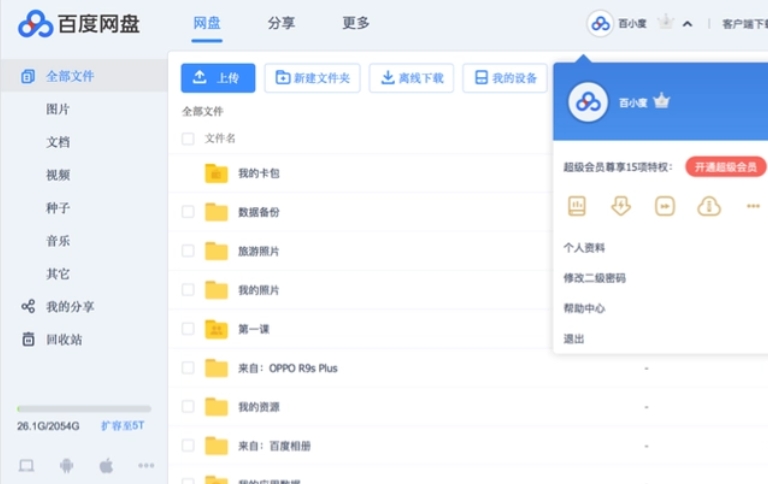Collapse the account menu arrow
The width and height of the screenshot is (768, 484).
[x=687, y=24]
